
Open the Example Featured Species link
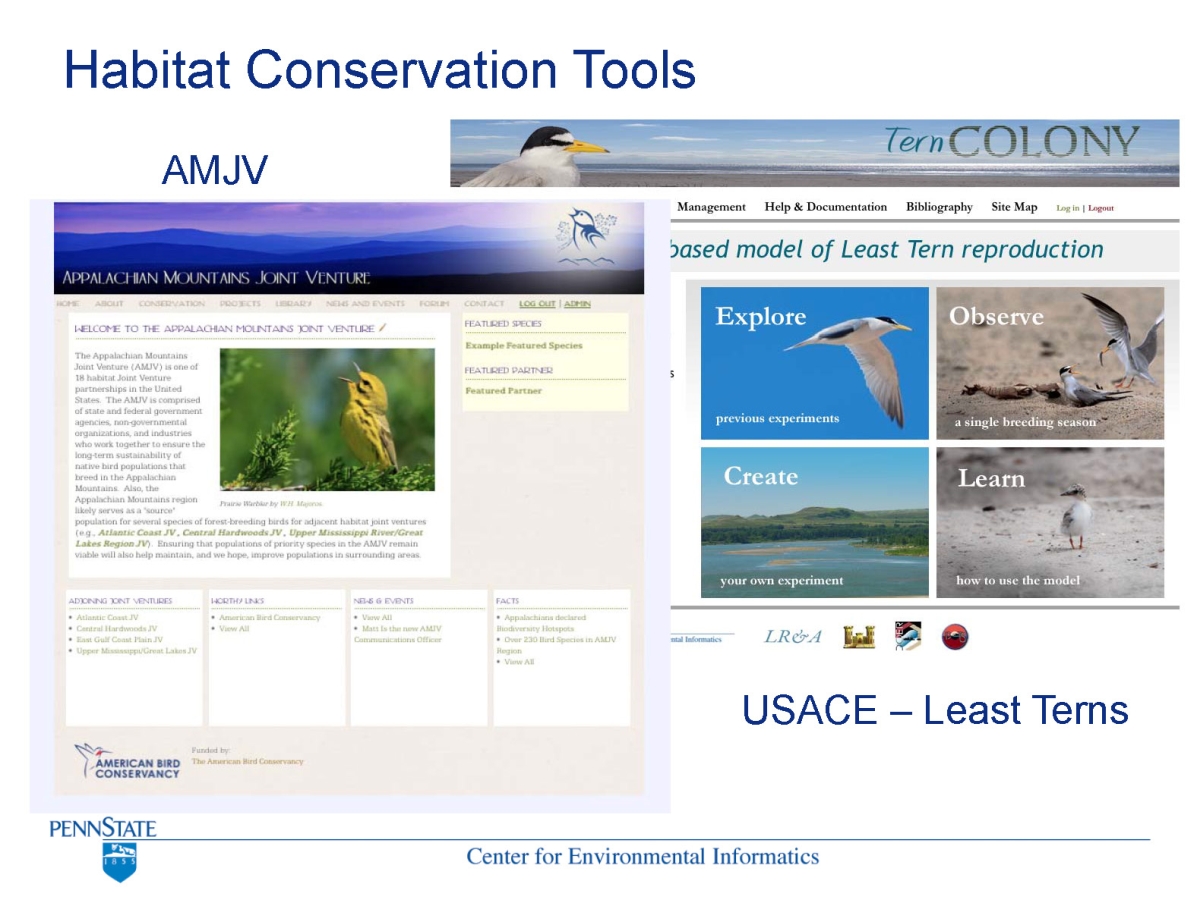coord(524,346)
